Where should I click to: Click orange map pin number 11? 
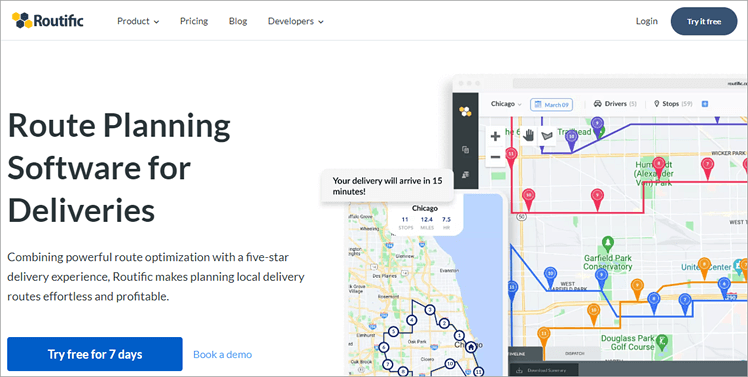(544, 337)
